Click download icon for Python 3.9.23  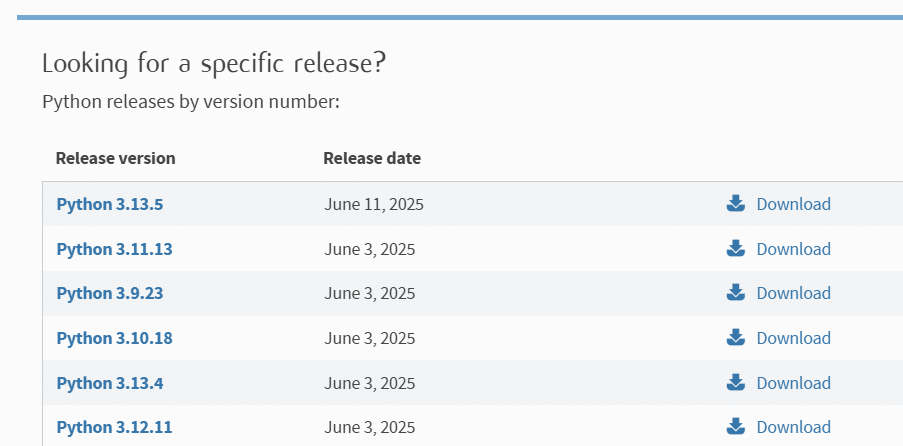click(736, 293)
